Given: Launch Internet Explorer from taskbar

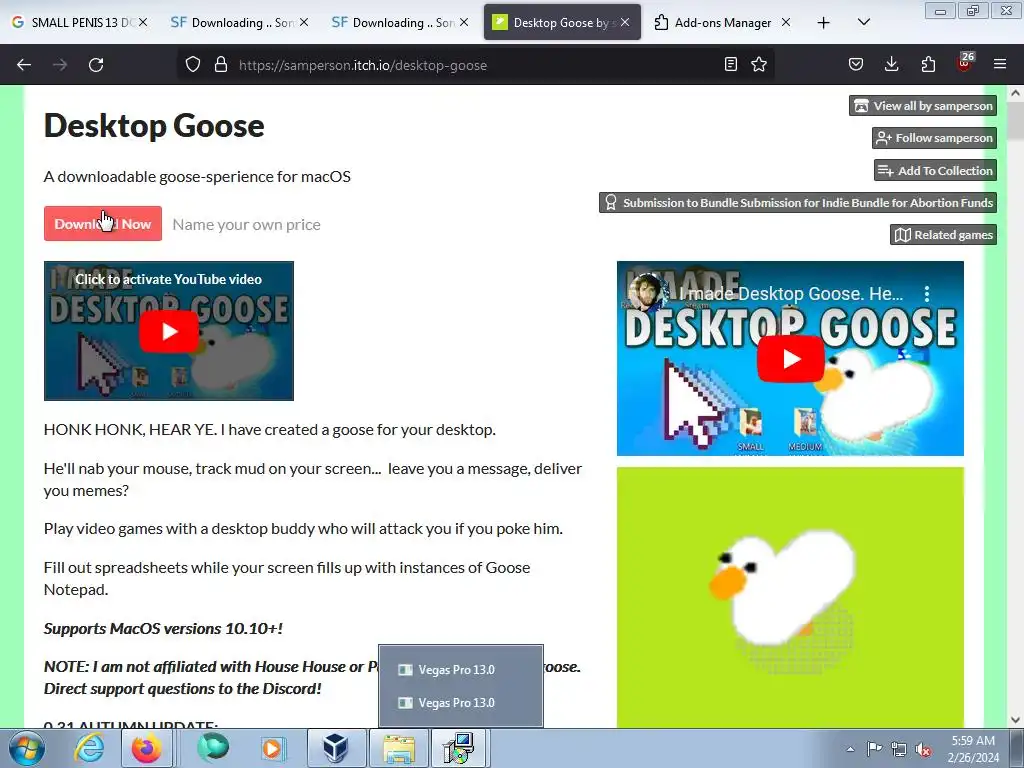Looking at the screenshot, I should point(89,748).
